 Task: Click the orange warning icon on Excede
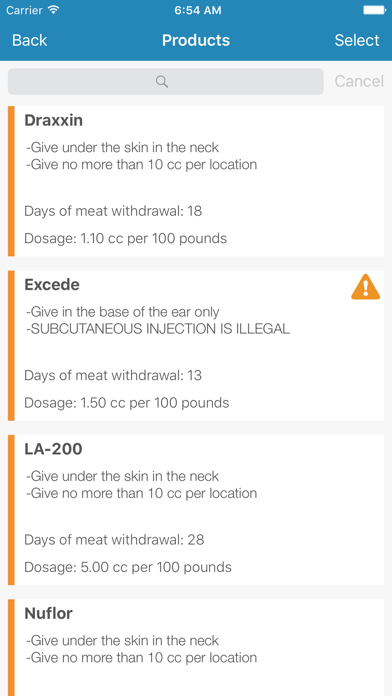(x=365, y=287)
